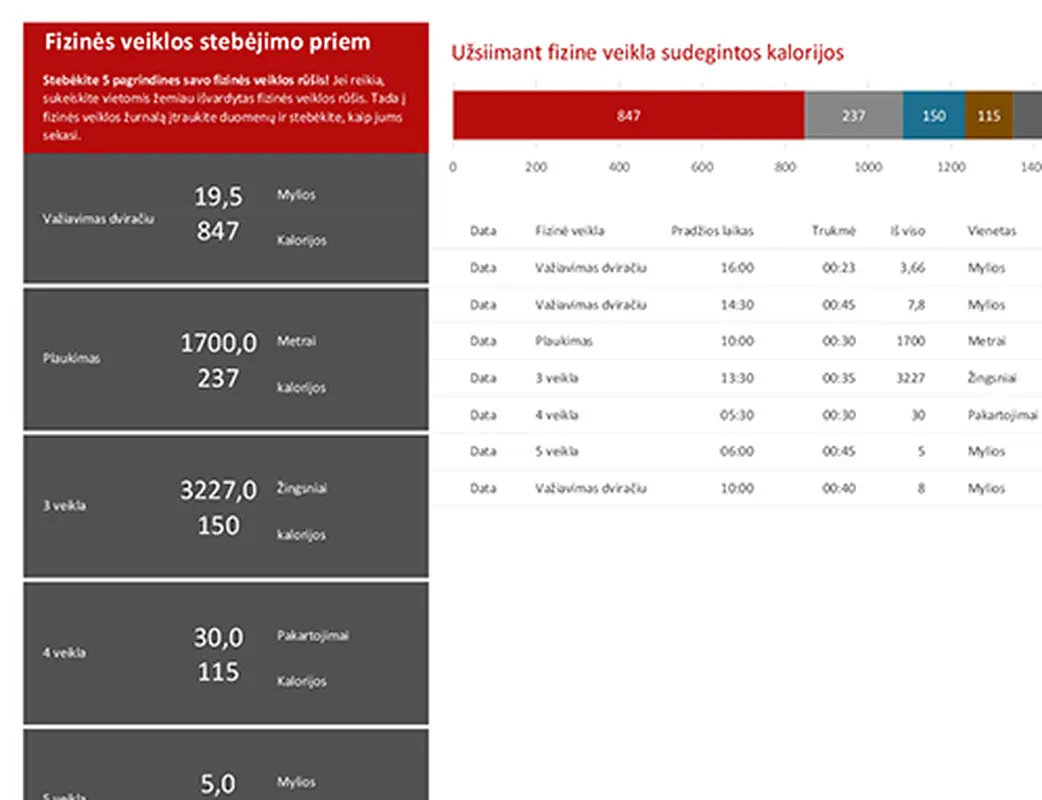Click the 4 veikla label in the left card

[64, 652]
